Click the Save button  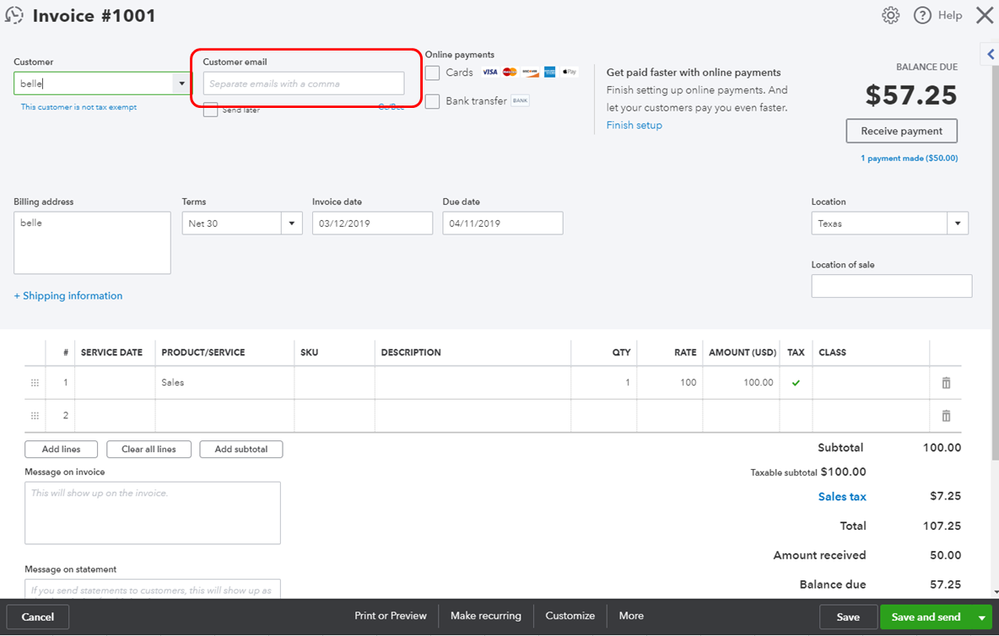click(x=848, y=617)
